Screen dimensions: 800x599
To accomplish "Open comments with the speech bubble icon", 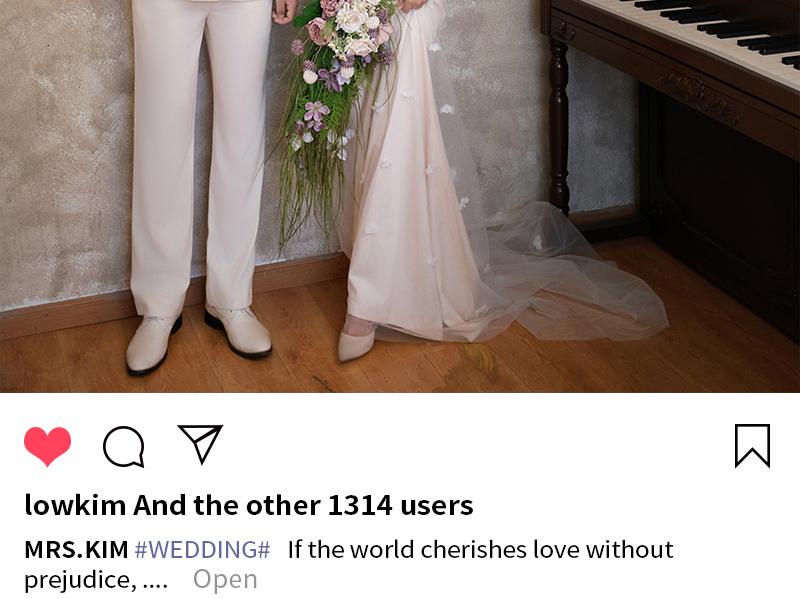I will click(123, 446).
